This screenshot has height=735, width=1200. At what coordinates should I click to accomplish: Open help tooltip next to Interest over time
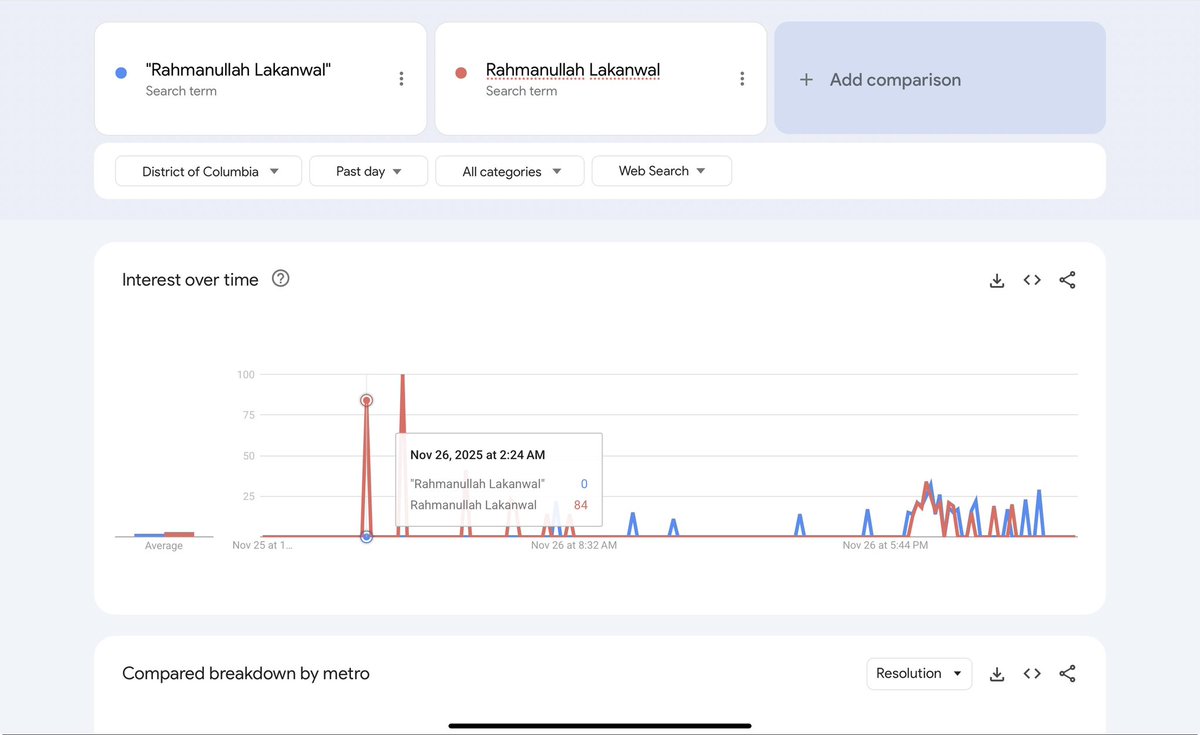pyautogui.click(x=280, y=279)
